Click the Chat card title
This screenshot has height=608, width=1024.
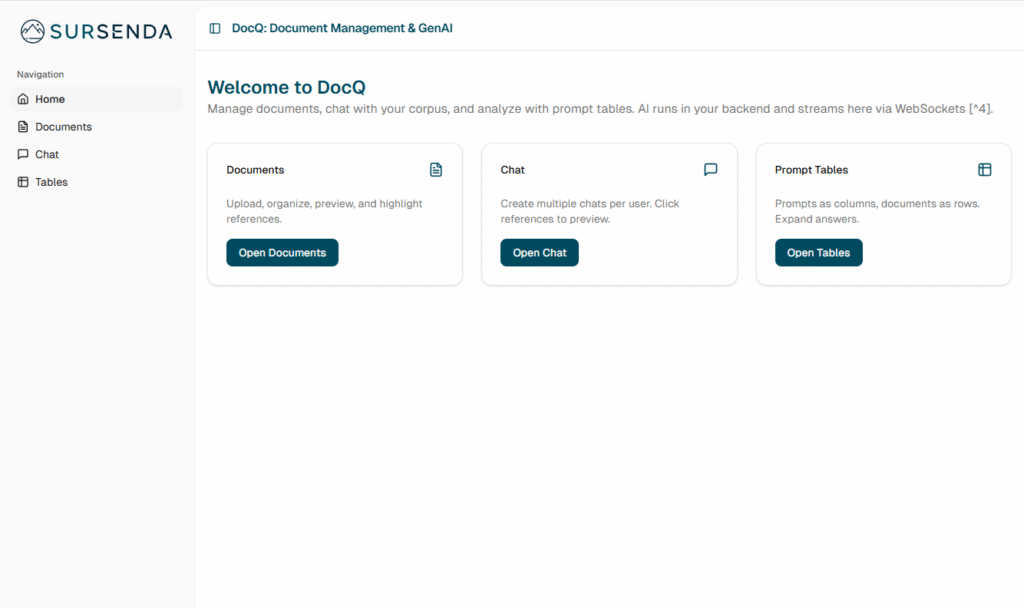click(512, 170)
